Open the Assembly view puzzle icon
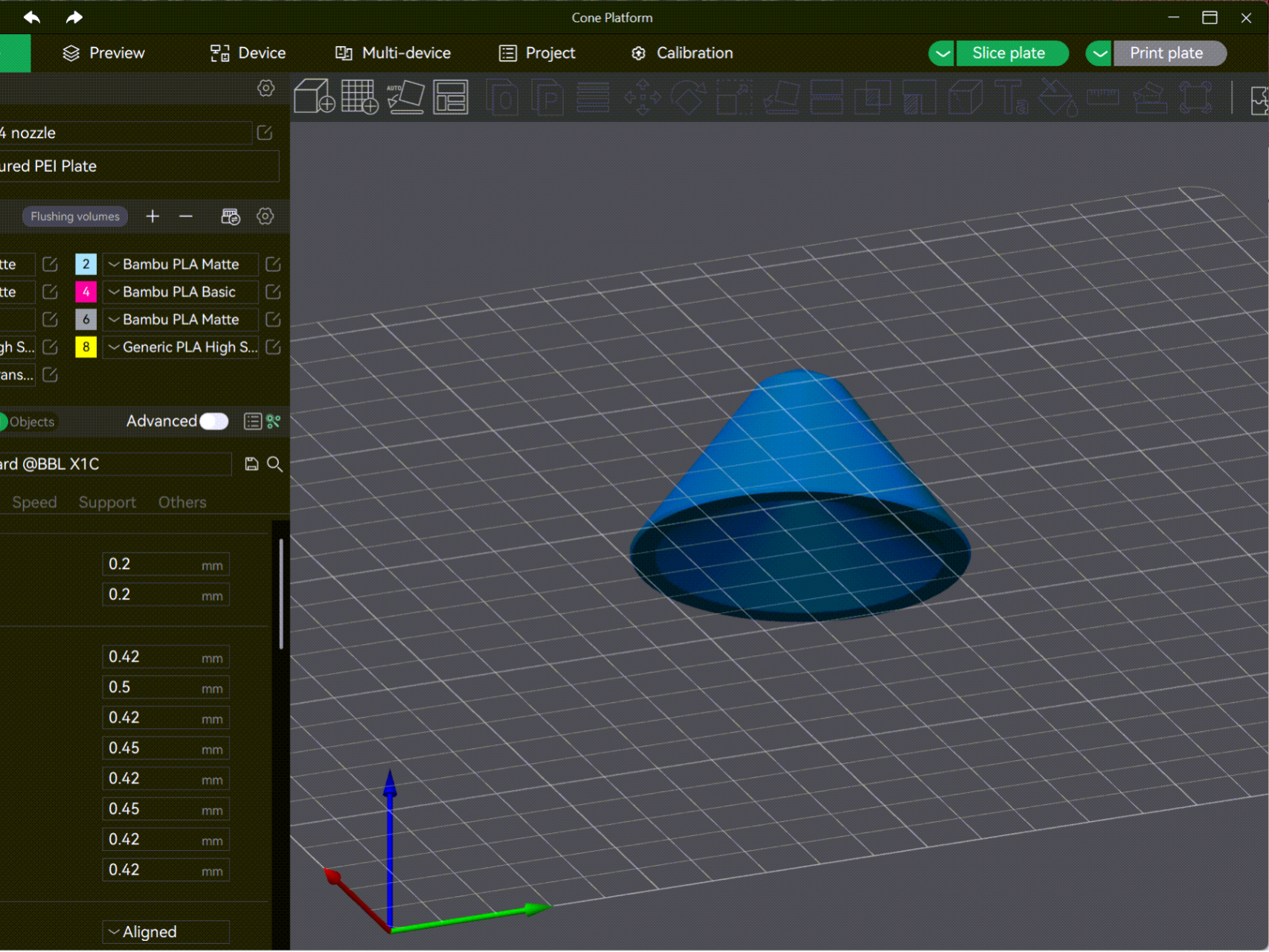This screenshot has width=1269, height=952. (x=1259, y=99)
